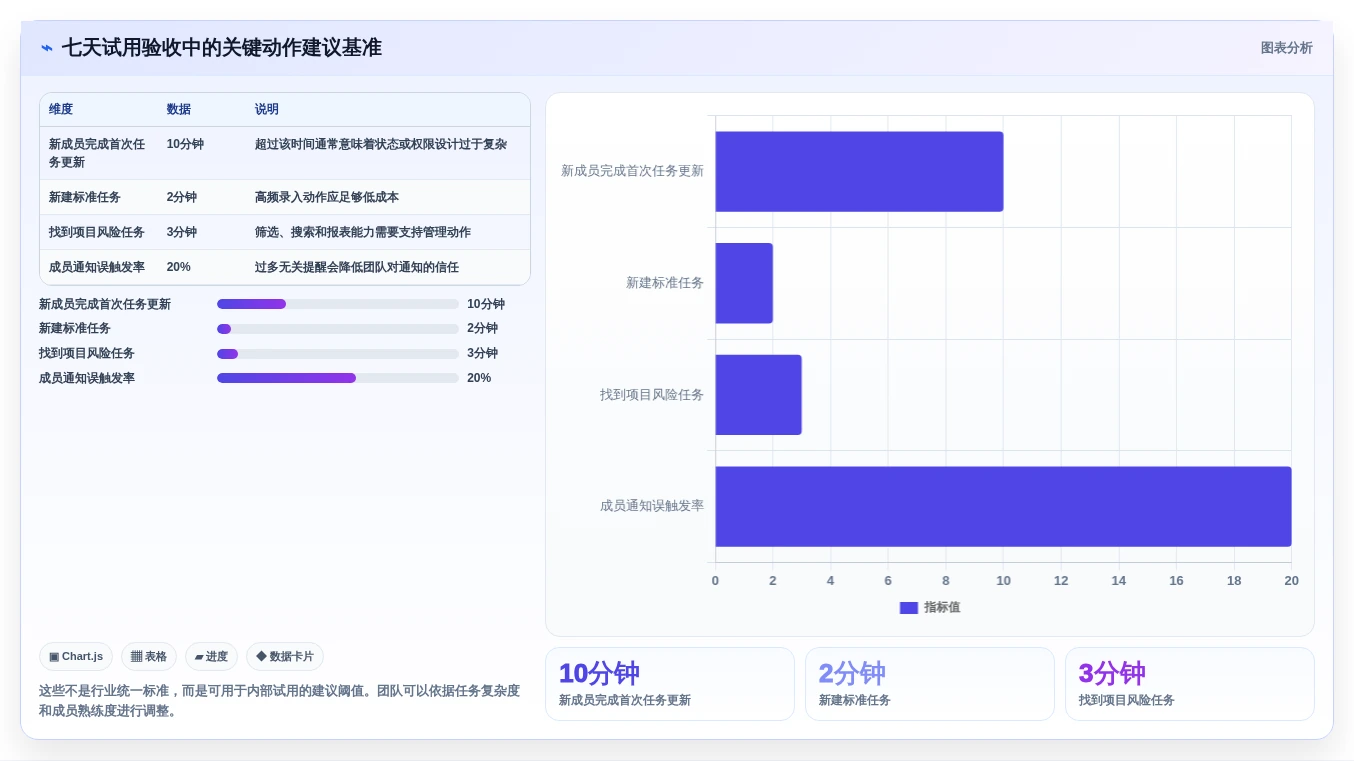Click description 高频录入动作应足够低成本

coord(327,197)
